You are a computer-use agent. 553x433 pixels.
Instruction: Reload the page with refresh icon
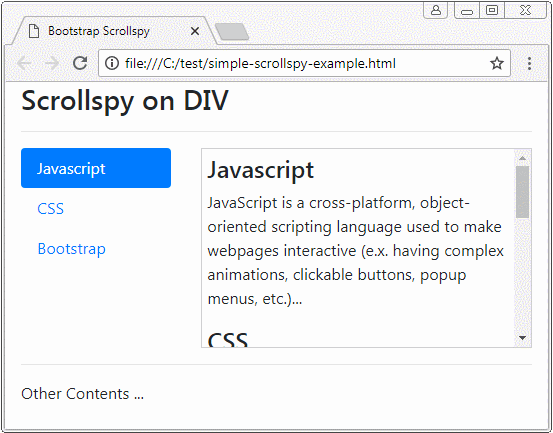[x=80, y=63]
